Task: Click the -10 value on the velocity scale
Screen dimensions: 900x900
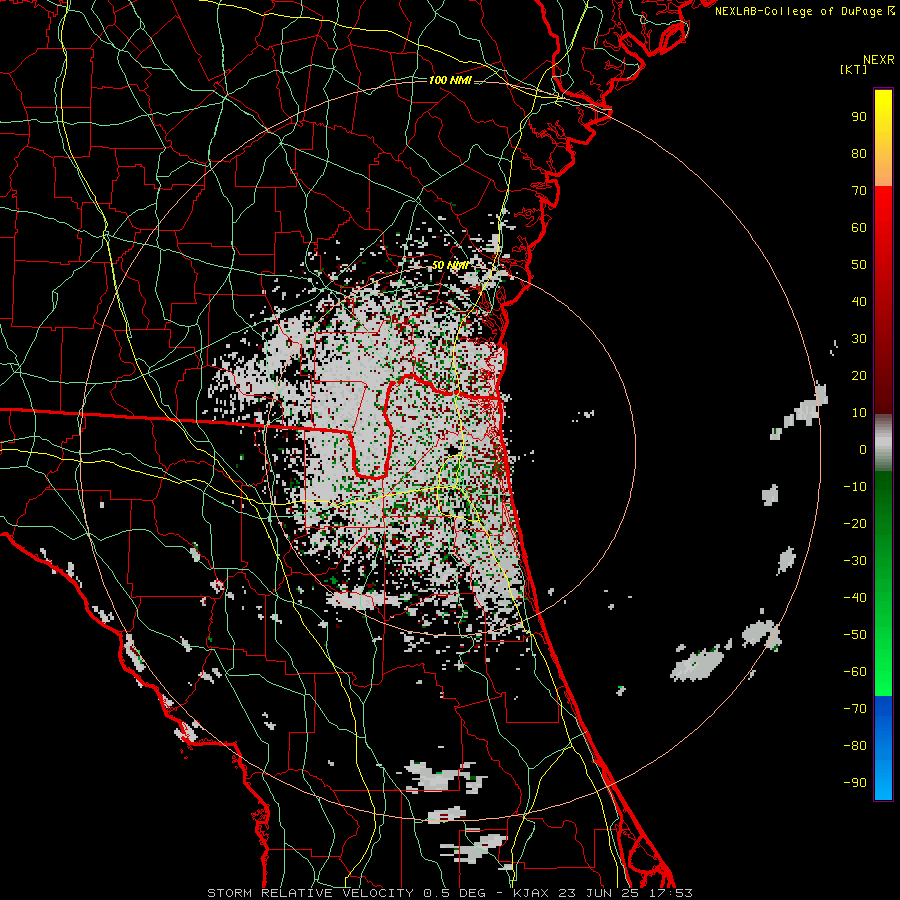Action: [x=855, y=487]
